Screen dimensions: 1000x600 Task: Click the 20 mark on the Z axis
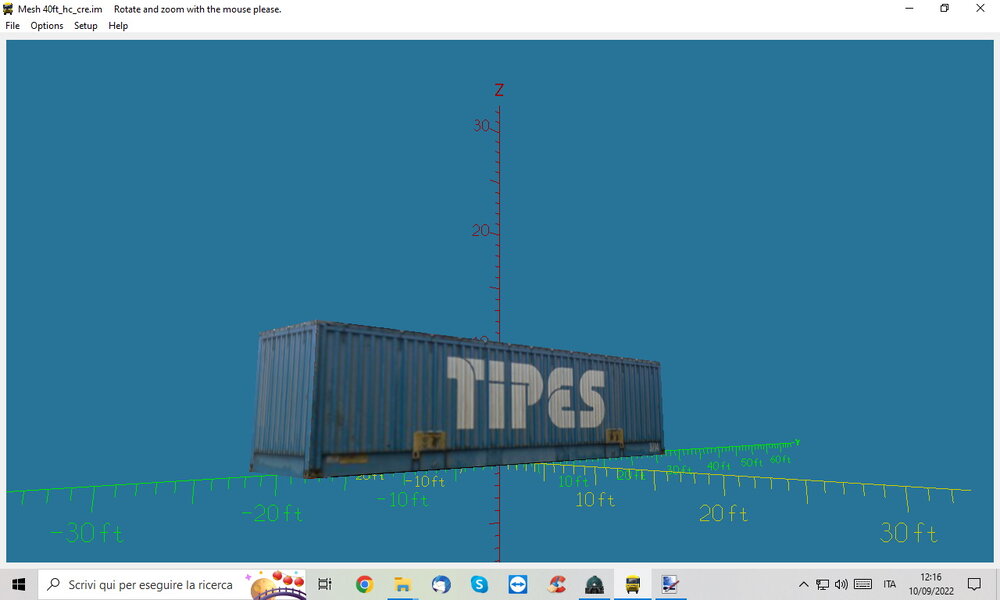[480, 230]
